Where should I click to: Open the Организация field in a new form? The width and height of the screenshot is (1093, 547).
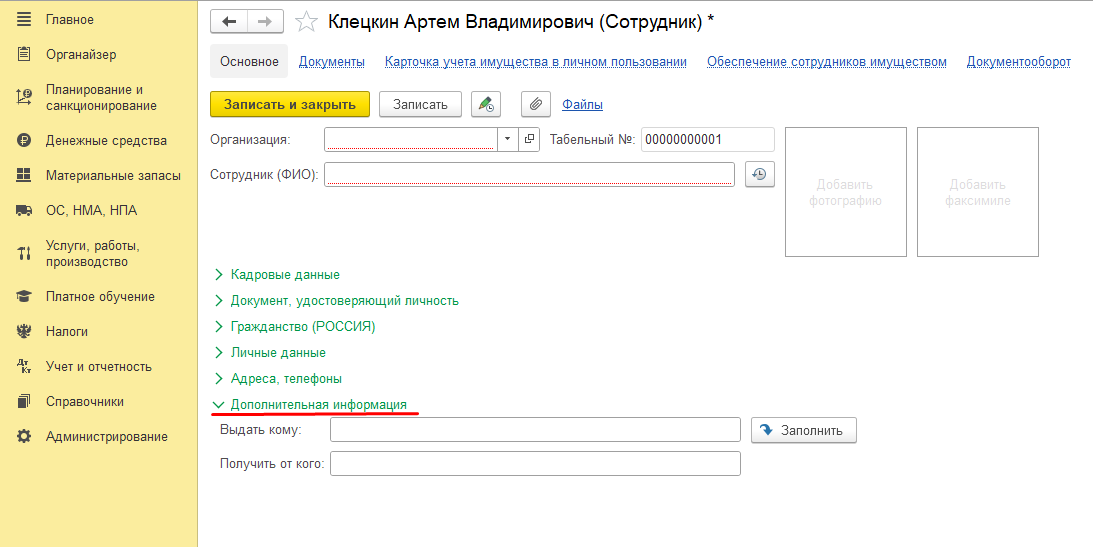tap(529, 139)
